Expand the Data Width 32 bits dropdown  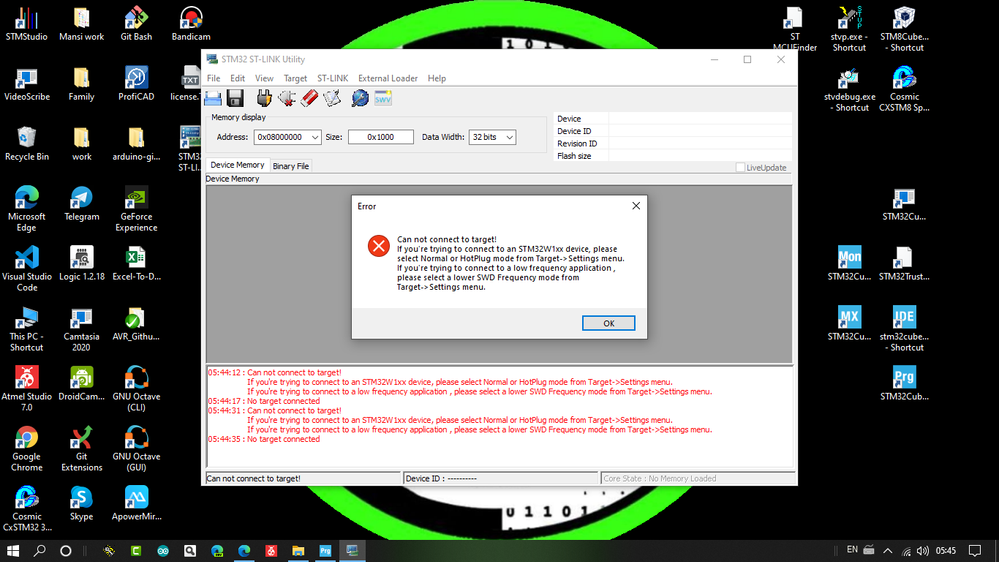509,137
